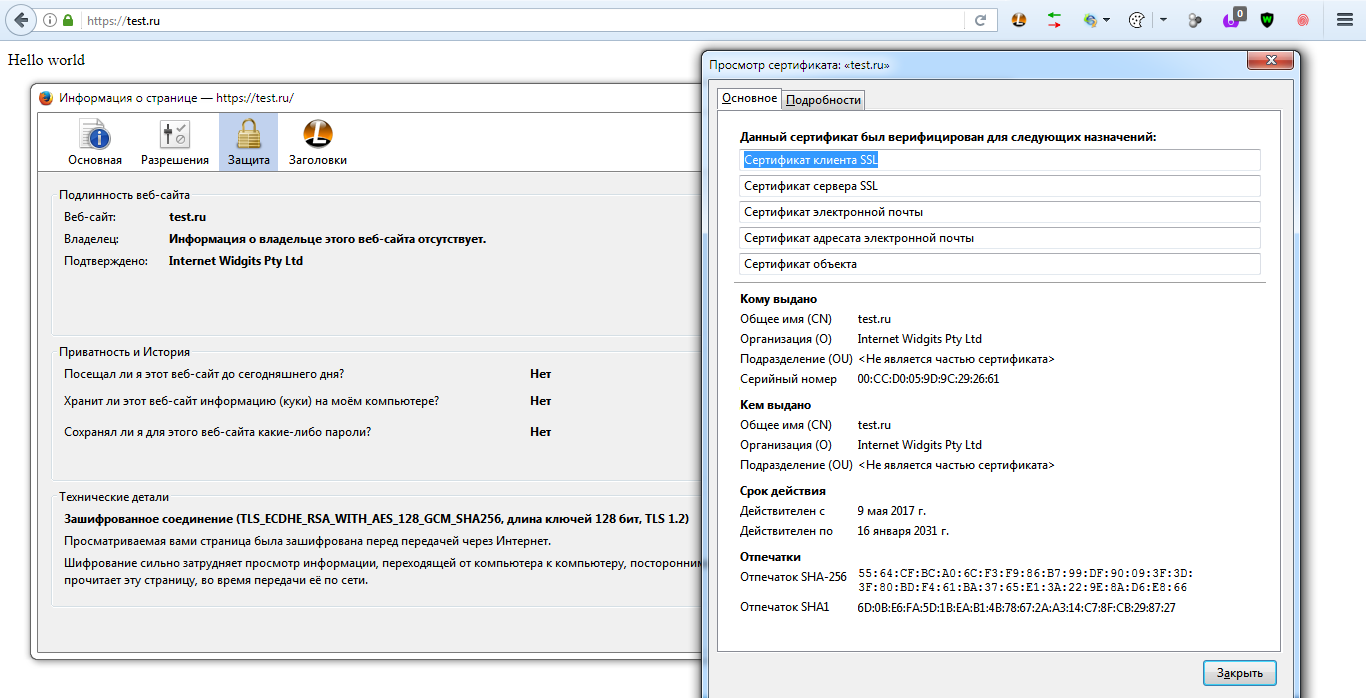
Task: Open the Заголовки page info section
Action: point(318,142)
